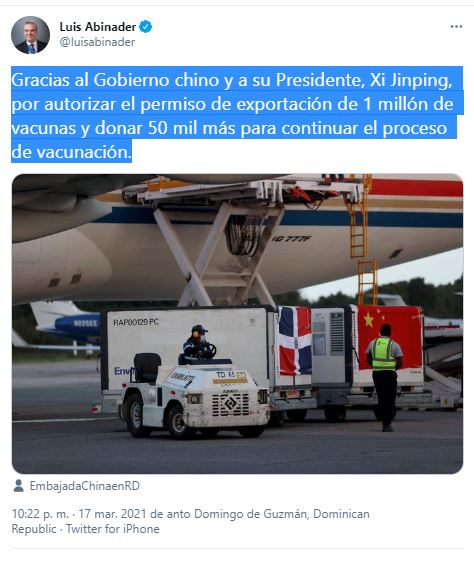
Task: Open the EmbajadaChinaenRD tagged account
Action: (85, 486)
